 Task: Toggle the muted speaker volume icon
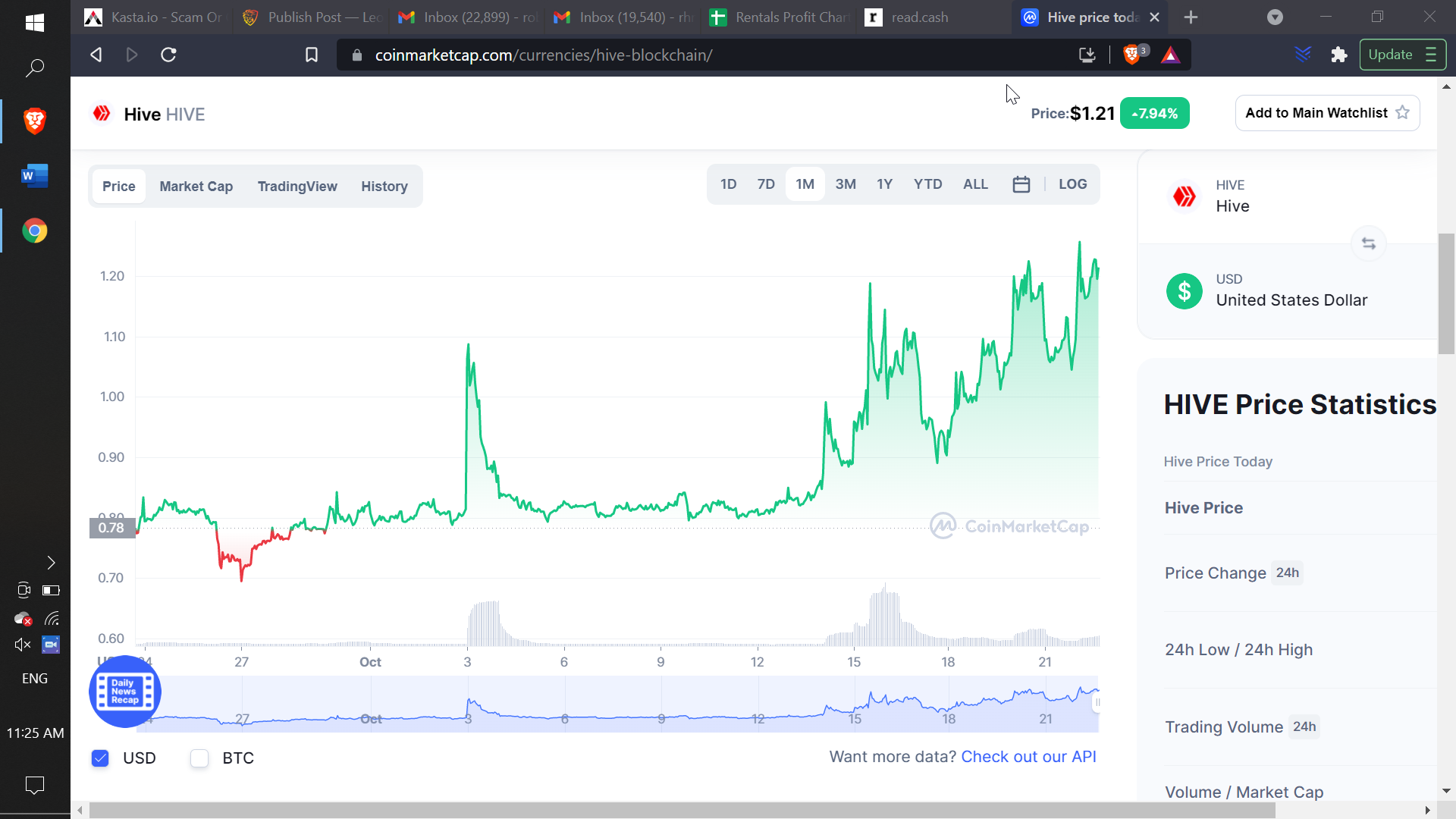click(23, 645)
